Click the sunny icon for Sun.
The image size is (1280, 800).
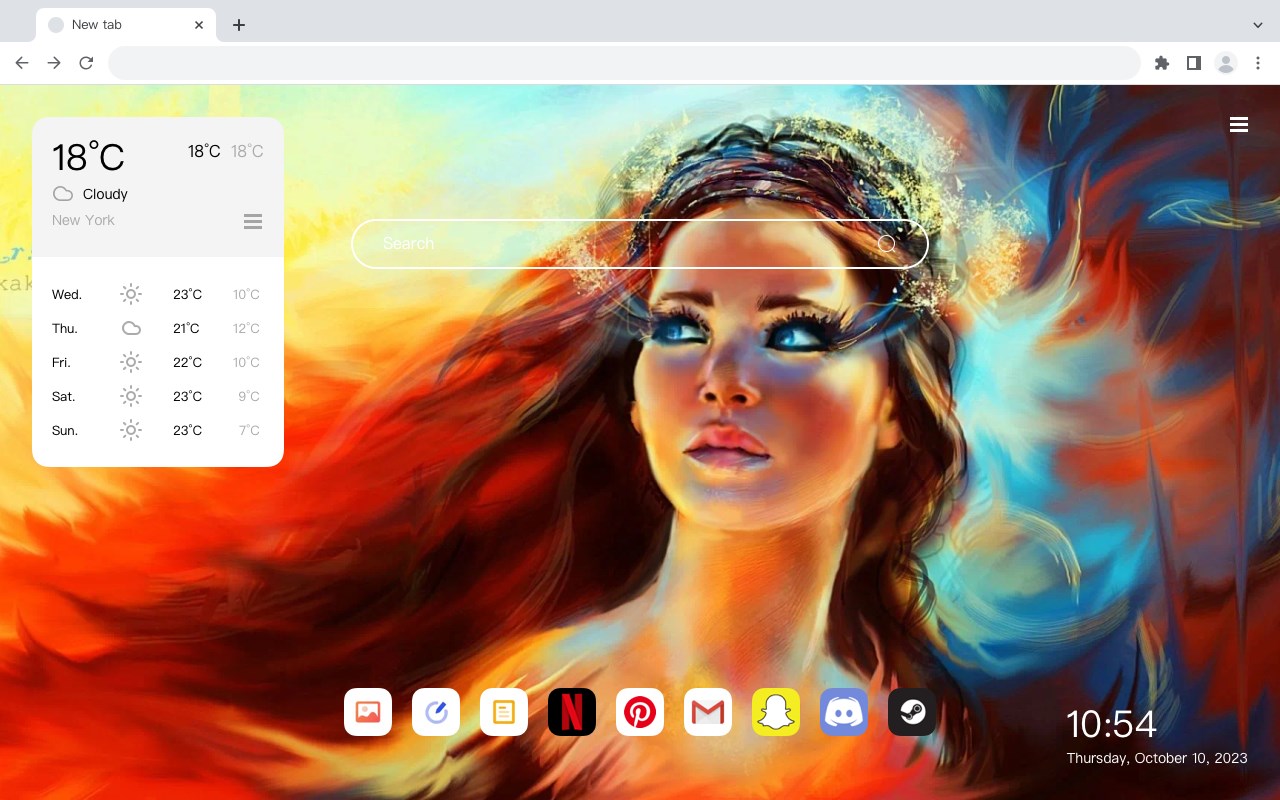tap(131, 430)
